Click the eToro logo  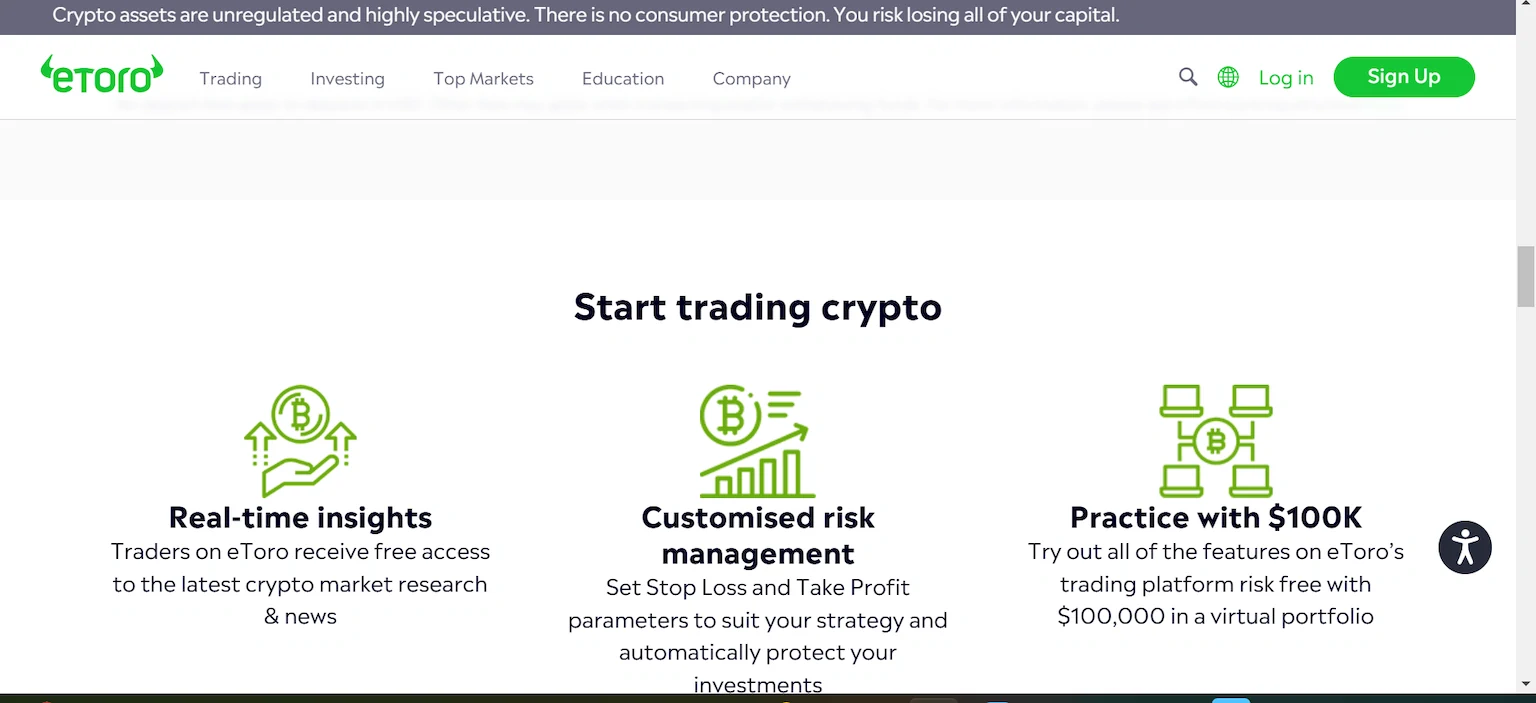(102, 76)
